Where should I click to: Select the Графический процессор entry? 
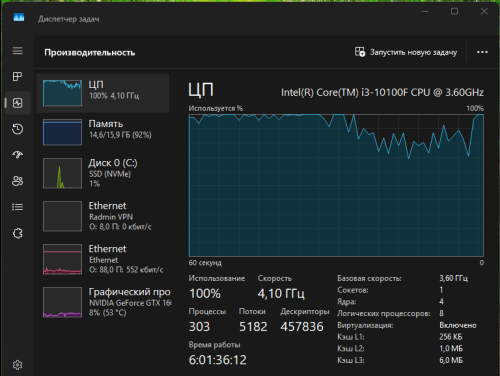(103, 302)
